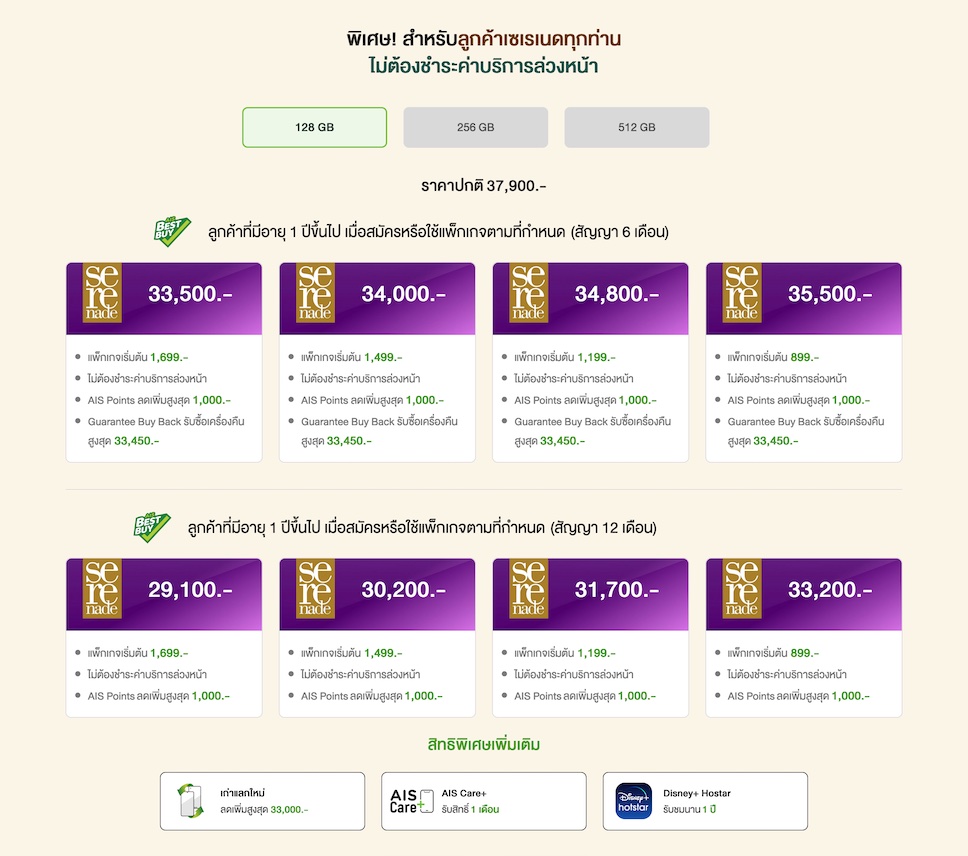Click Serenade logo on the 35,500 card

742,293
